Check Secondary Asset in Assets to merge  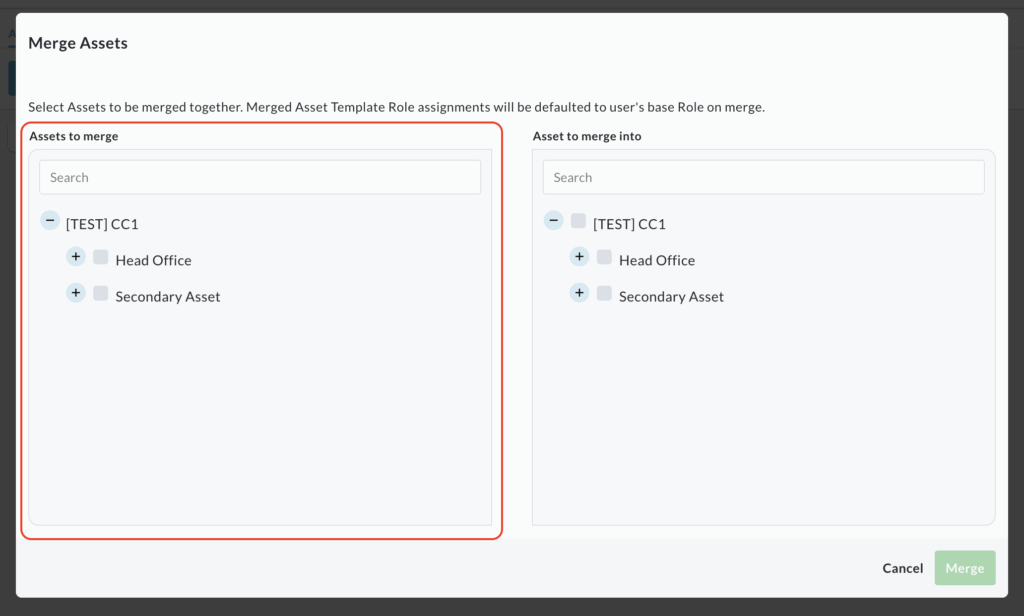point(101,293)
